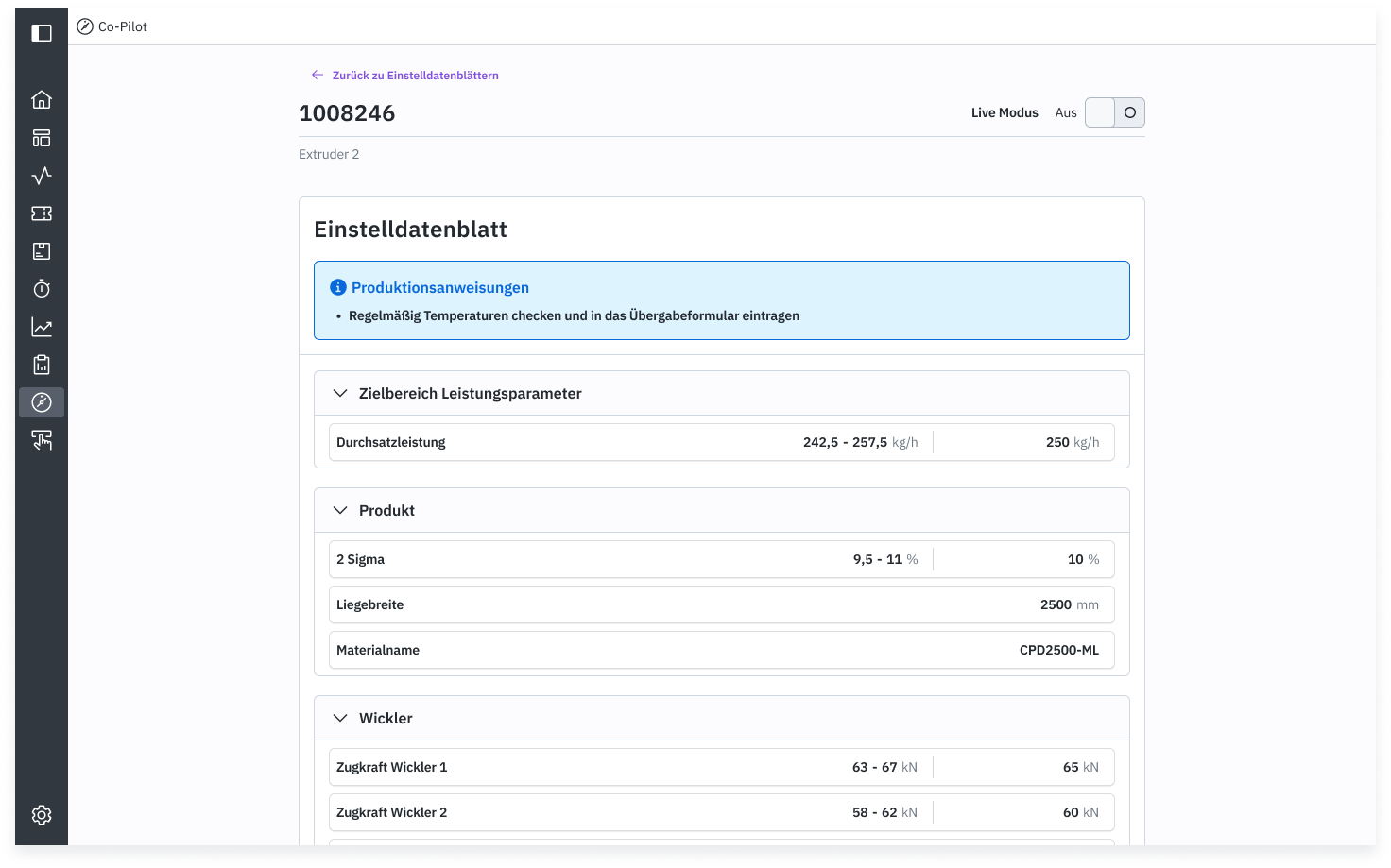
Task: Open the activity pulse icon
Action: coord(42,176)
